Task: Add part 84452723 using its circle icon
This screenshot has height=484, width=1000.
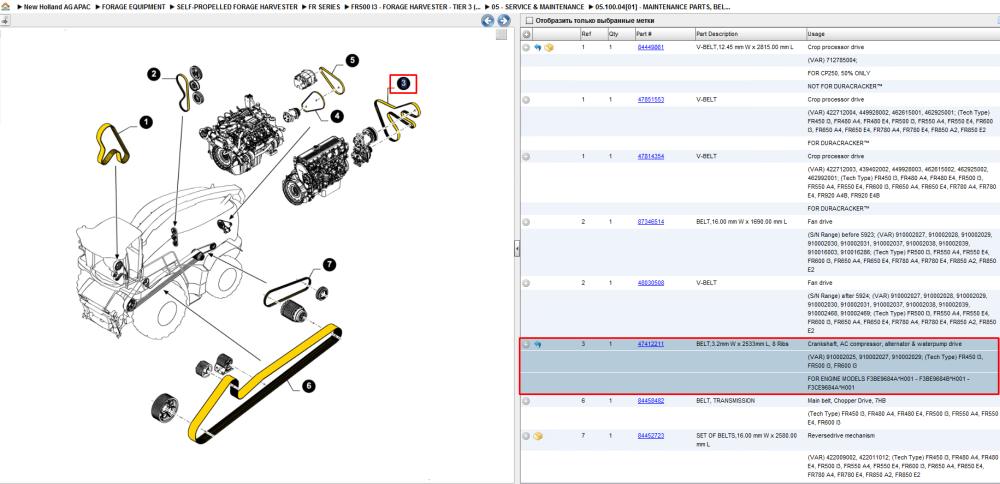Action: [x=526, y=436]
